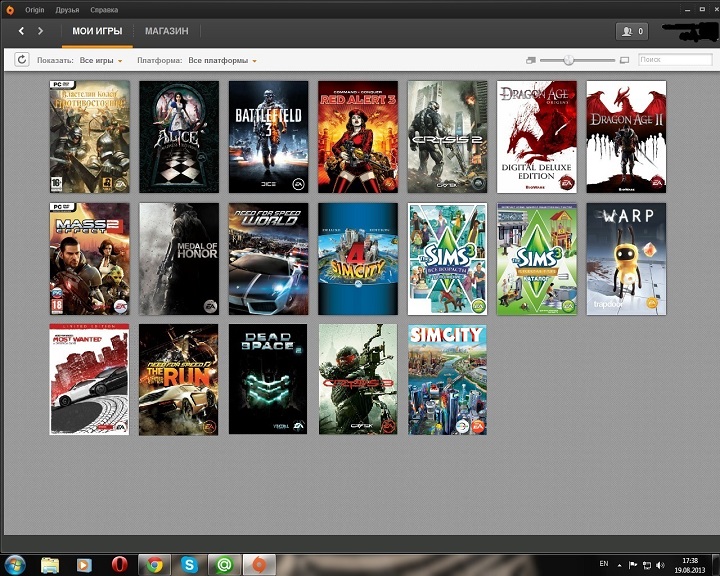Click the taskbar clock and date

[x=690, y=565]
